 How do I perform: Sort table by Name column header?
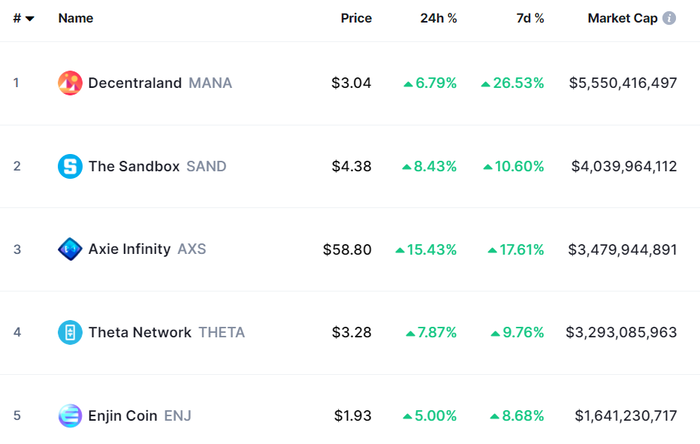[75, 19]
